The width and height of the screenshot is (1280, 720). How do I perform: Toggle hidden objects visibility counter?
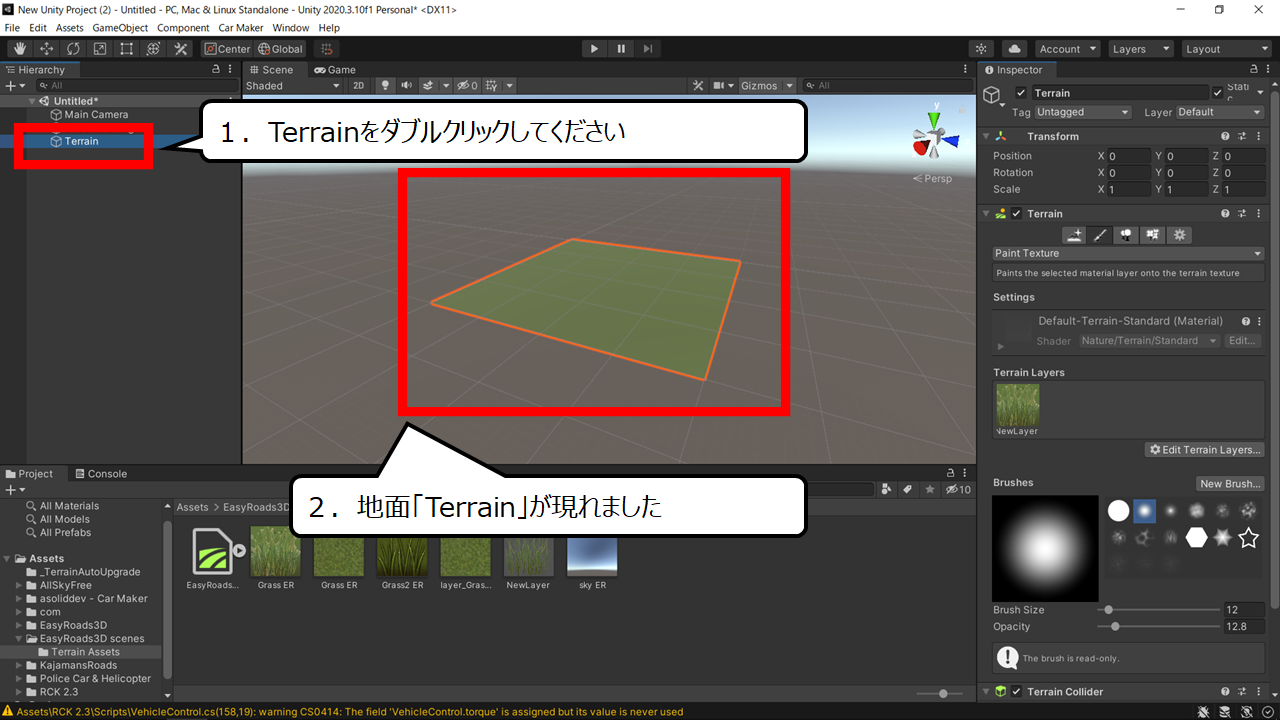(x=467, y=86)
